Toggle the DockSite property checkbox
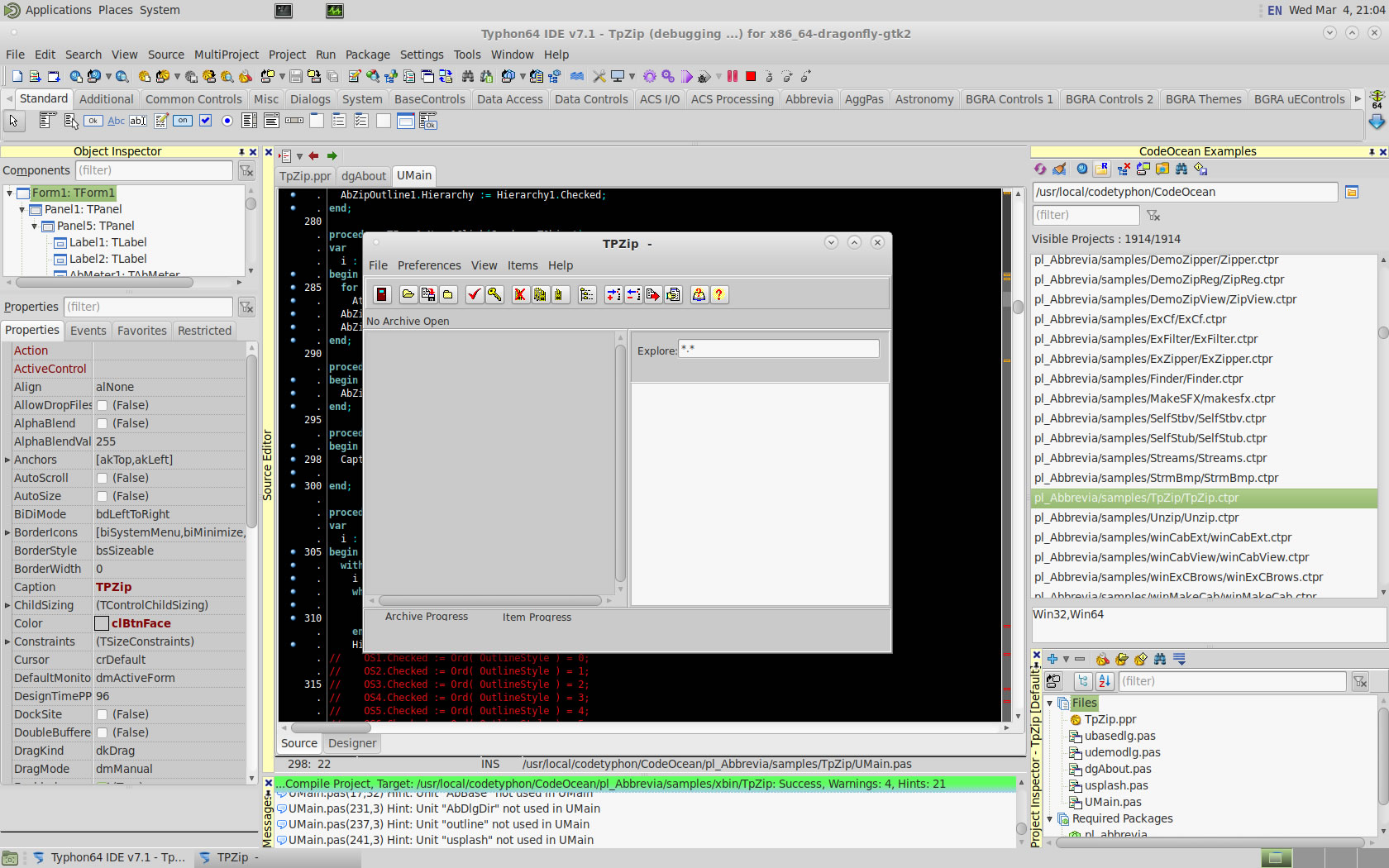This screenshot has width=1389, height=868. [103, 714]
